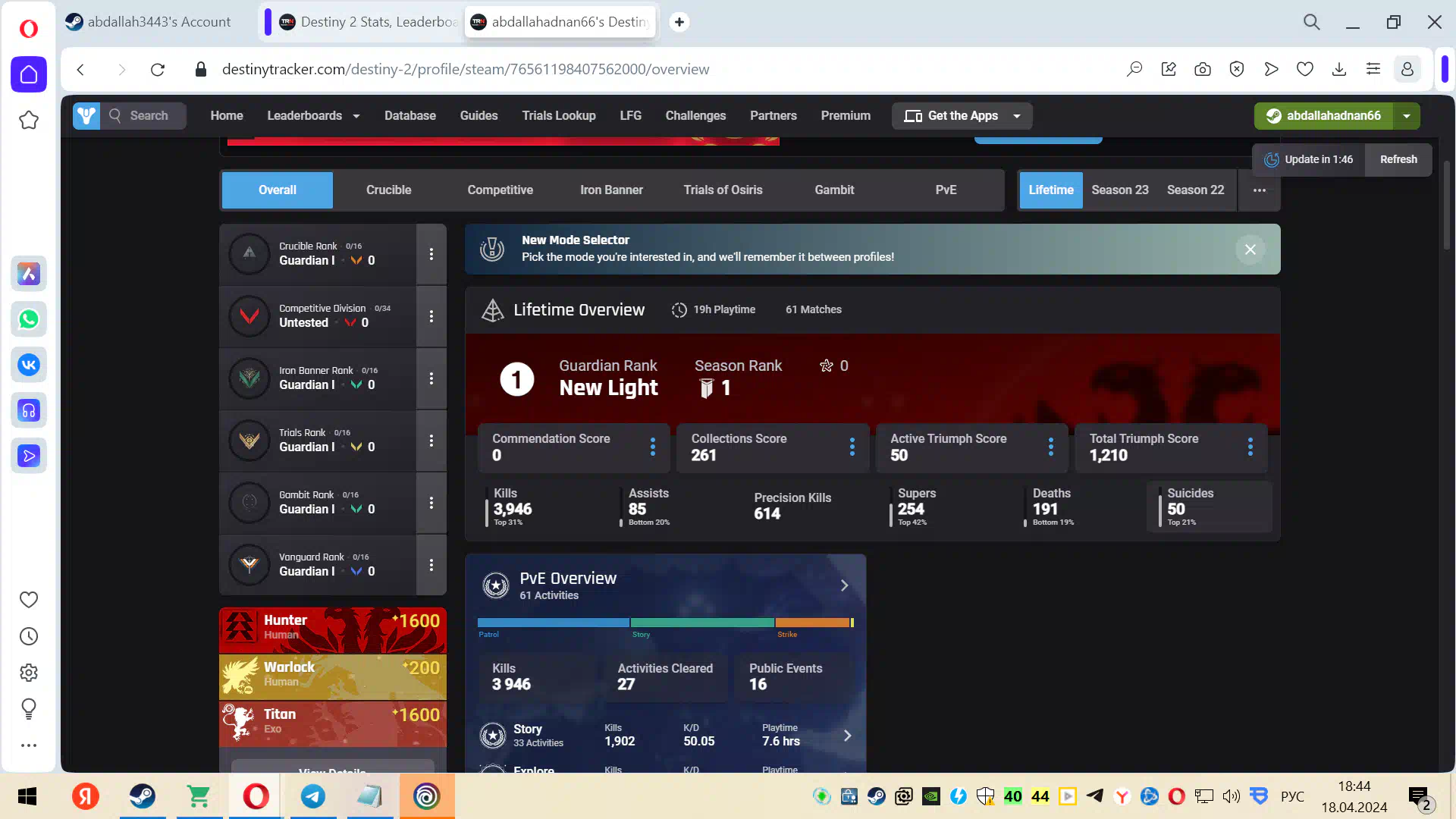Switch to the Iron Banner tab
The image size is (1456, 819).
[612, 190]
